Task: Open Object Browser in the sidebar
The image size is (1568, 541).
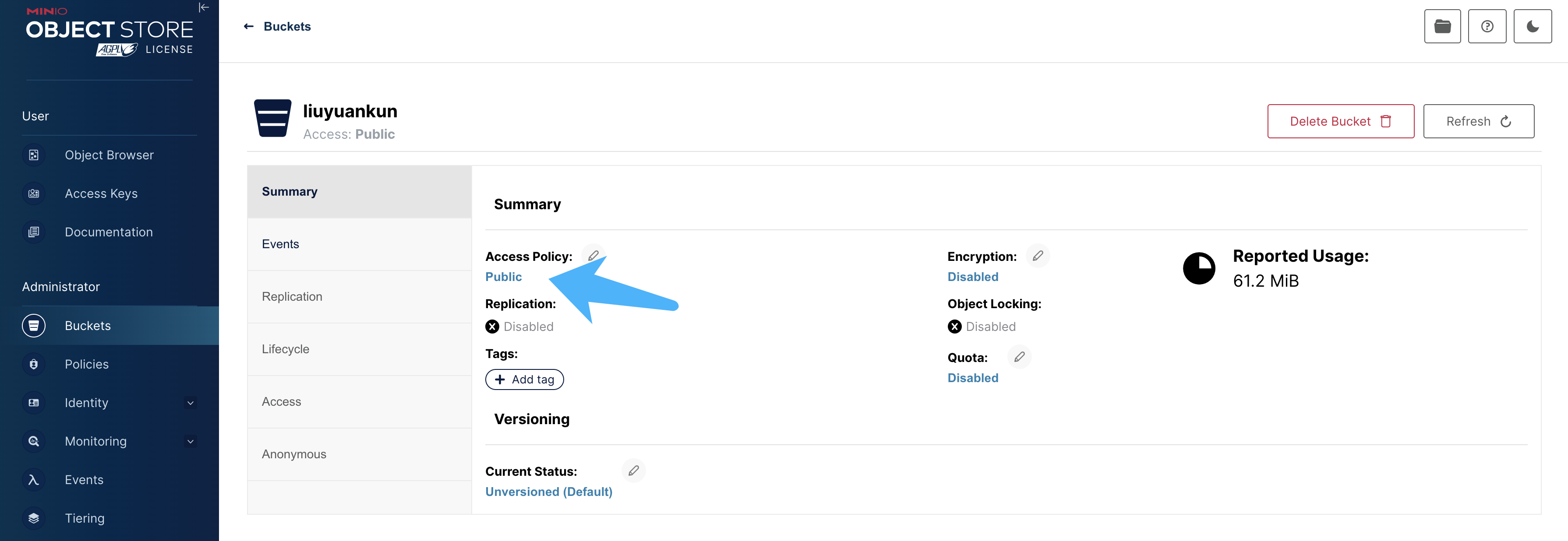Action: pyautogui.click(x=109, y=155)
